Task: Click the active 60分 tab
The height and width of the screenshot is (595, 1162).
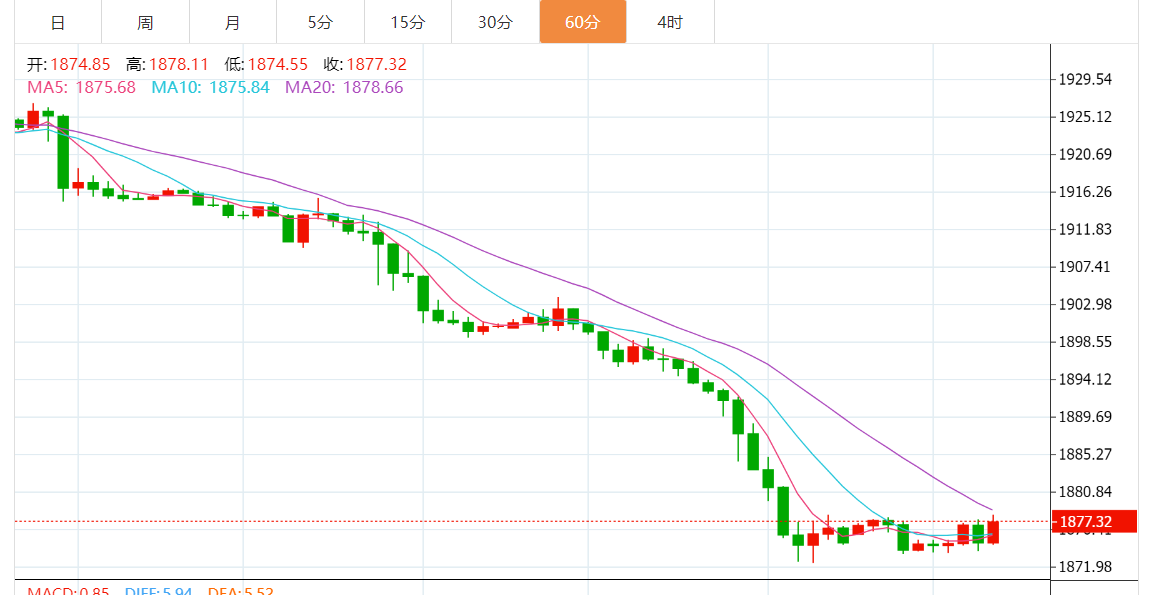Action: pos(582,22)
